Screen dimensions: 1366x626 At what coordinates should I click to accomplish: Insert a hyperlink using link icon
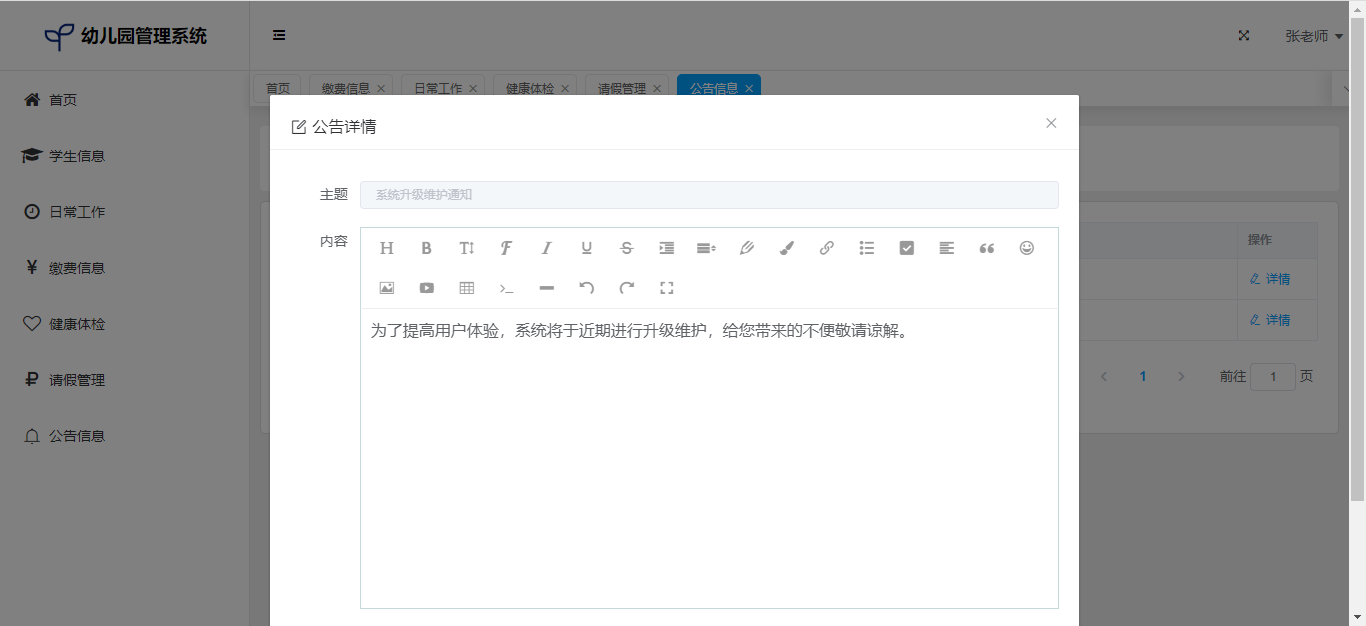click(826, 248)
